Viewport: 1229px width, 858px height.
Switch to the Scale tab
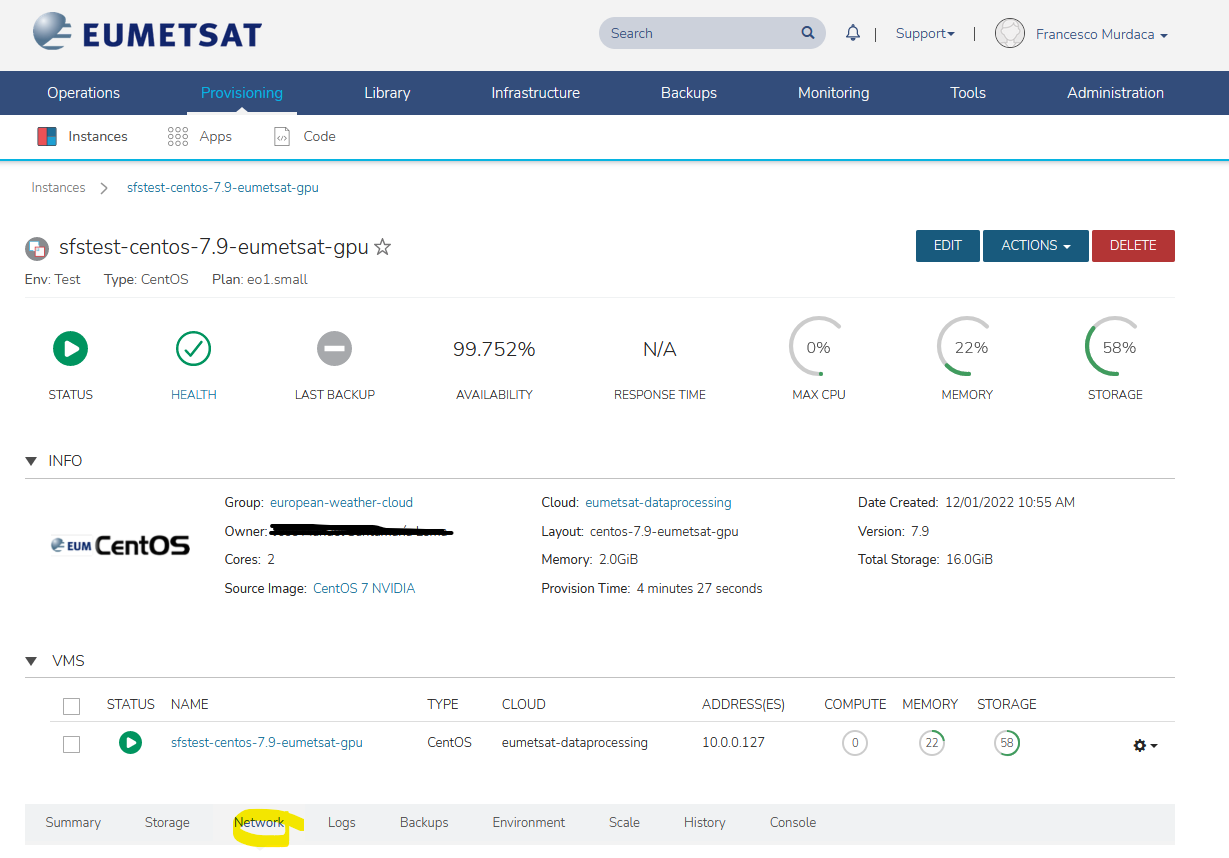[624, 823]
